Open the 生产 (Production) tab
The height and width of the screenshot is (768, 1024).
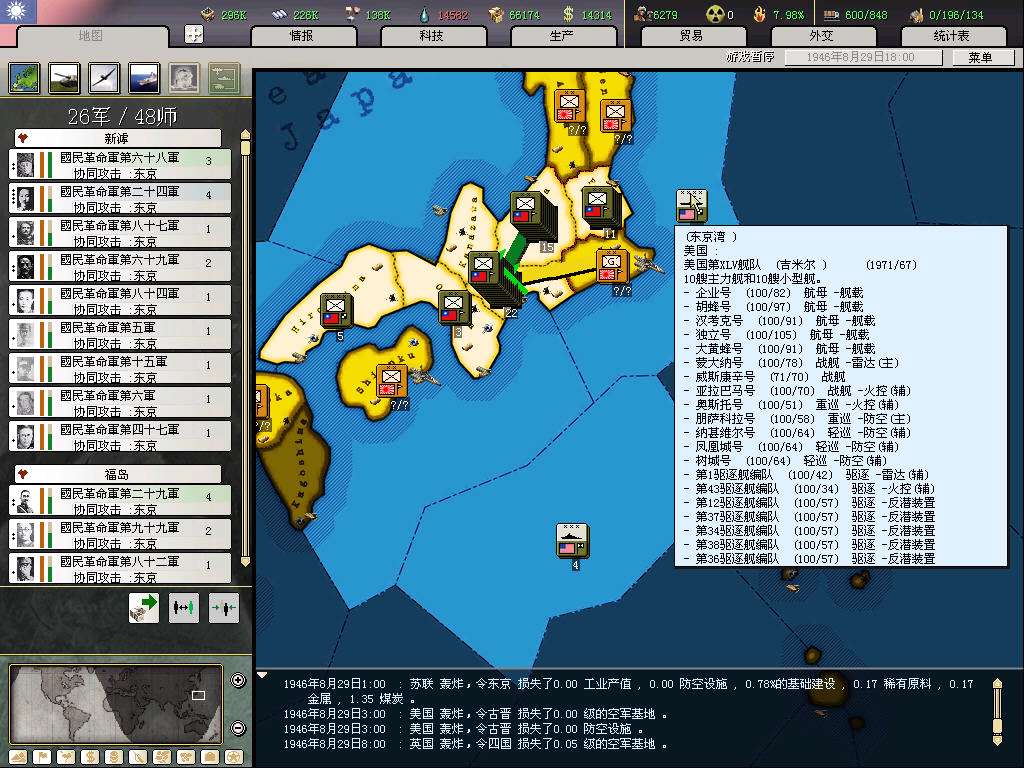coord(562,36)
